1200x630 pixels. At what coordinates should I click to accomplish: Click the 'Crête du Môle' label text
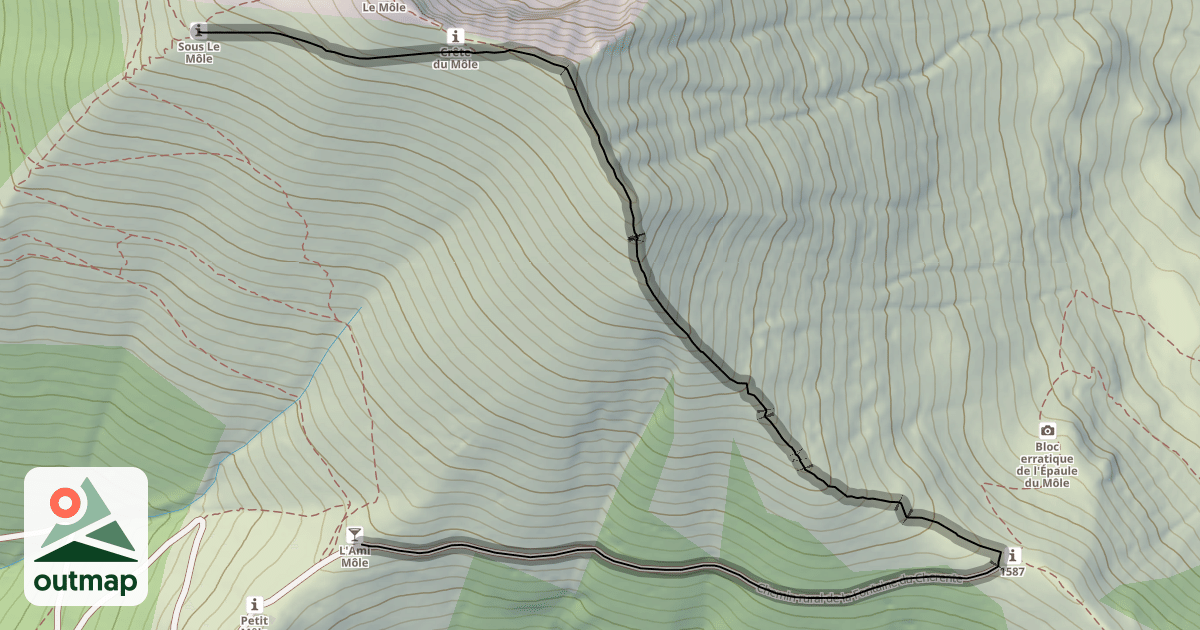point(456,58)
